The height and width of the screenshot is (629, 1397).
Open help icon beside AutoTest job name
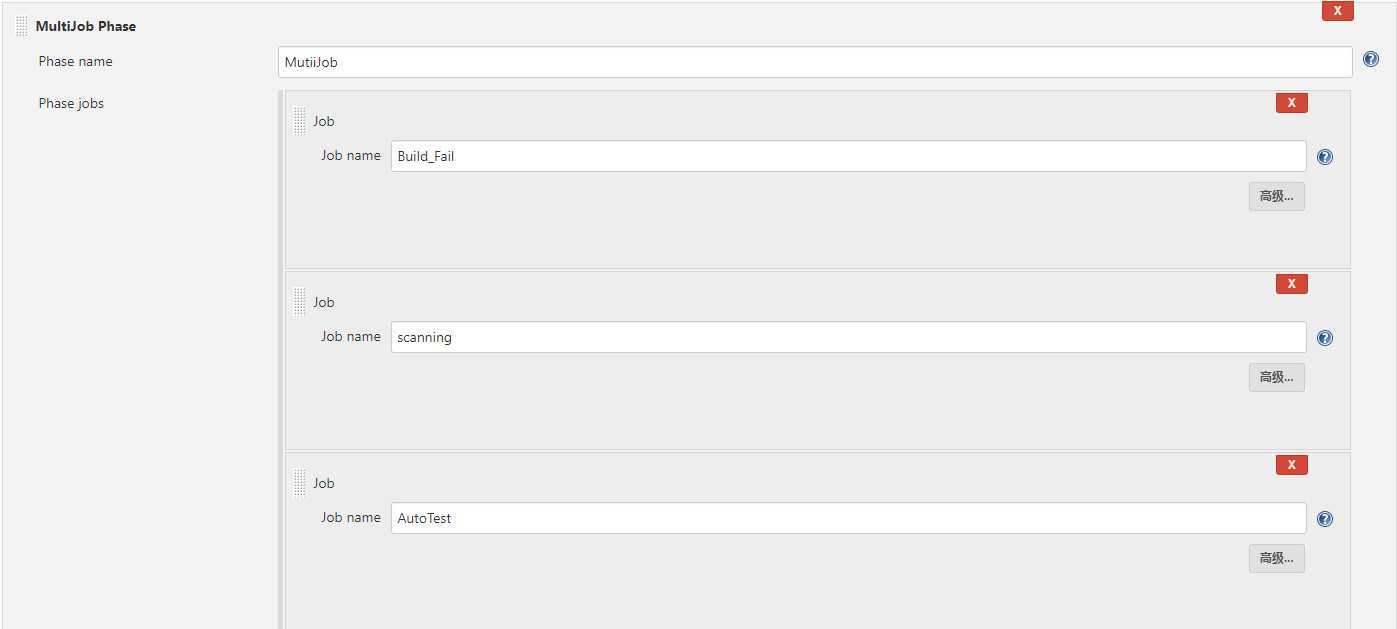click(x=1325, y=519)
